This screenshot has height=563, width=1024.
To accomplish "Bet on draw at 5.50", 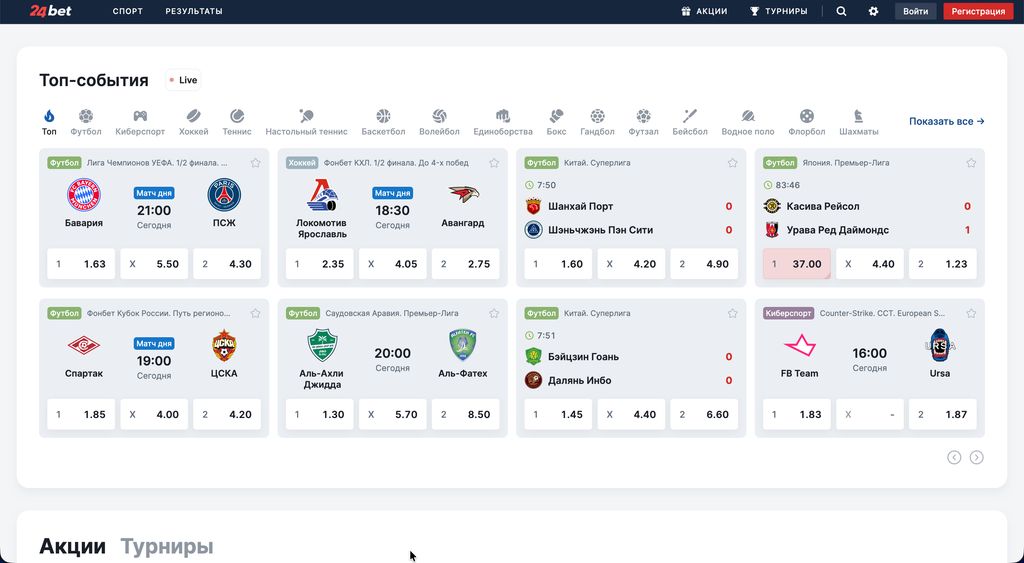I will 154,264.
